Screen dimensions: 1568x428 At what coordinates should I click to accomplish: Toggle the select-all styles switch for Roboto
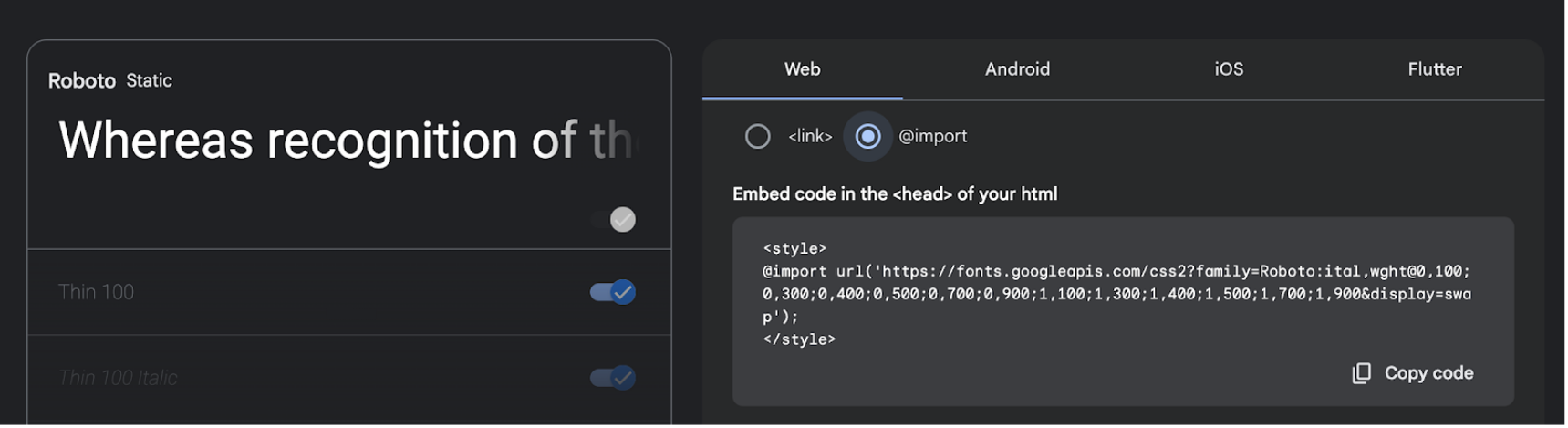(x=613, y=220)
